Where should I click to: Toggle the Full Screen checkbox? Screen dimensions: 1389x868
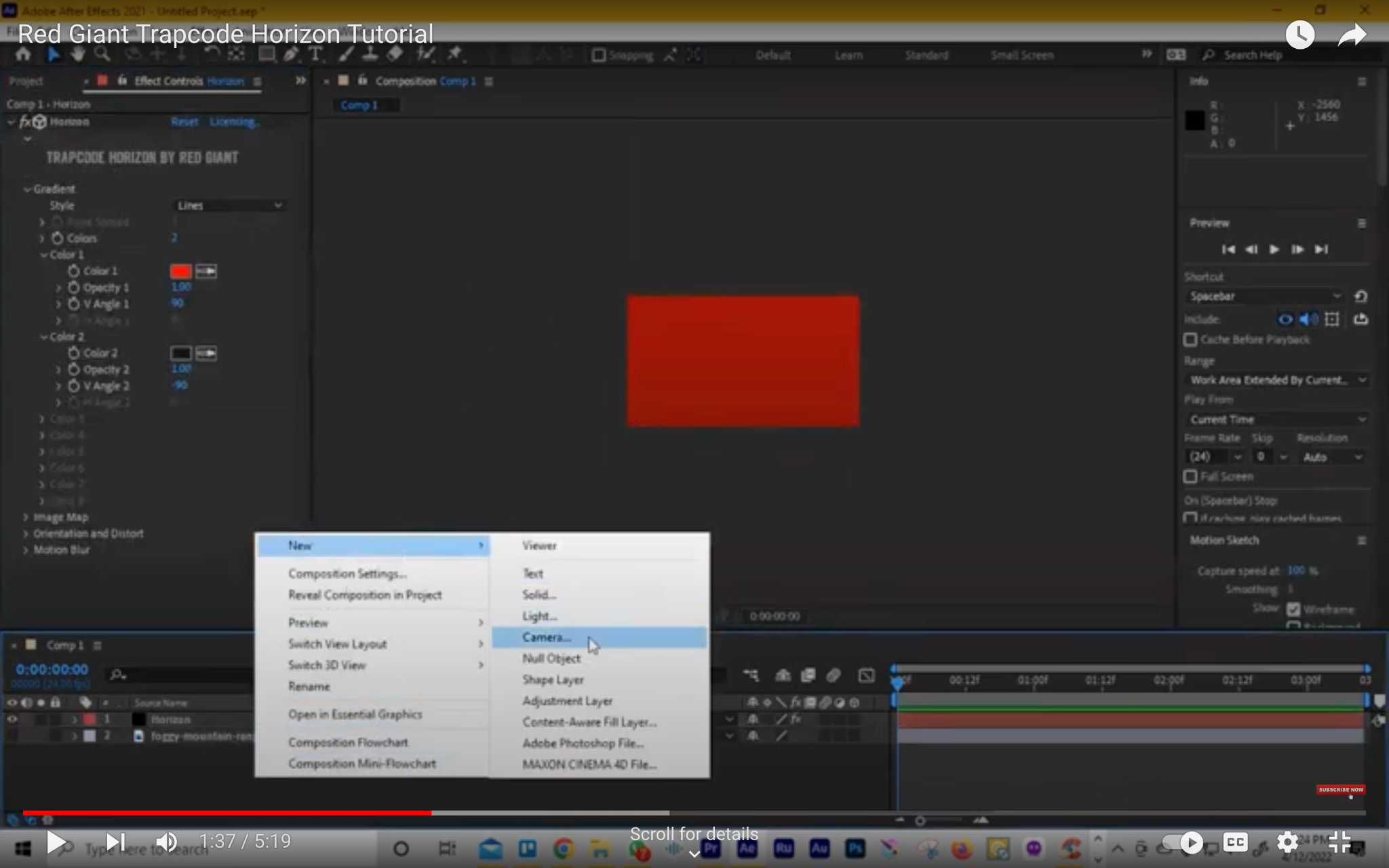pyautogui.click(x=1190, y=477)
